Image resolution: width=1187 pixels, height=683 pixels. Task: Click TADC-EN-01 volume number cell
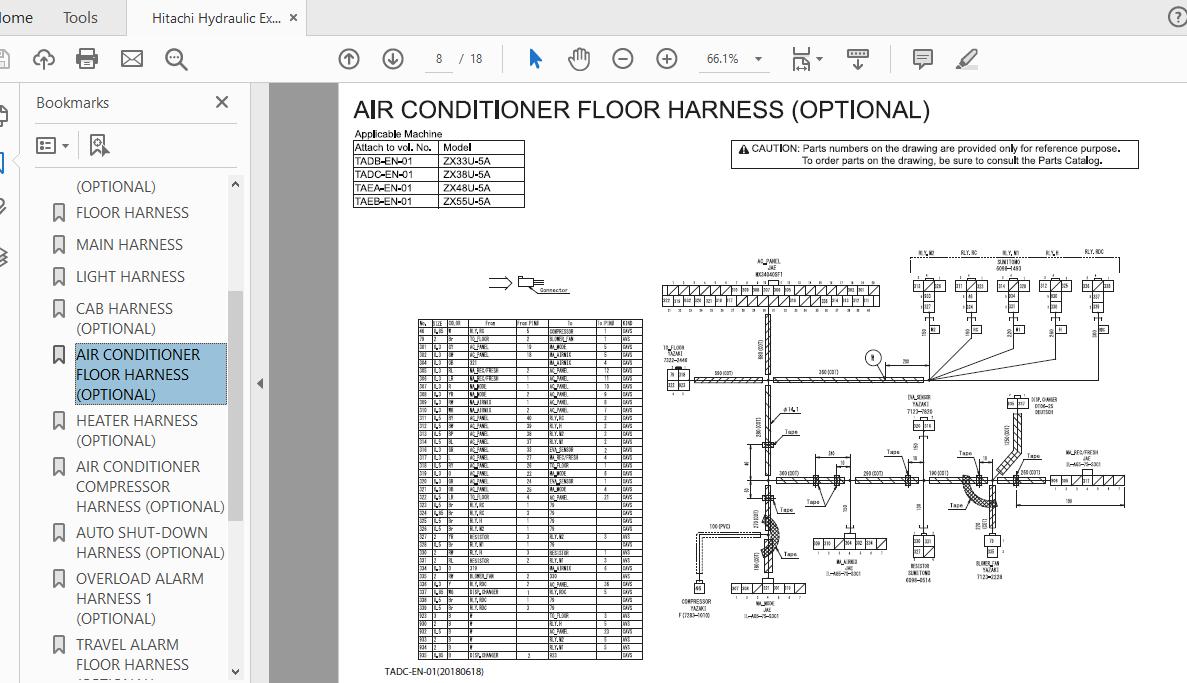tap(396, 174)
